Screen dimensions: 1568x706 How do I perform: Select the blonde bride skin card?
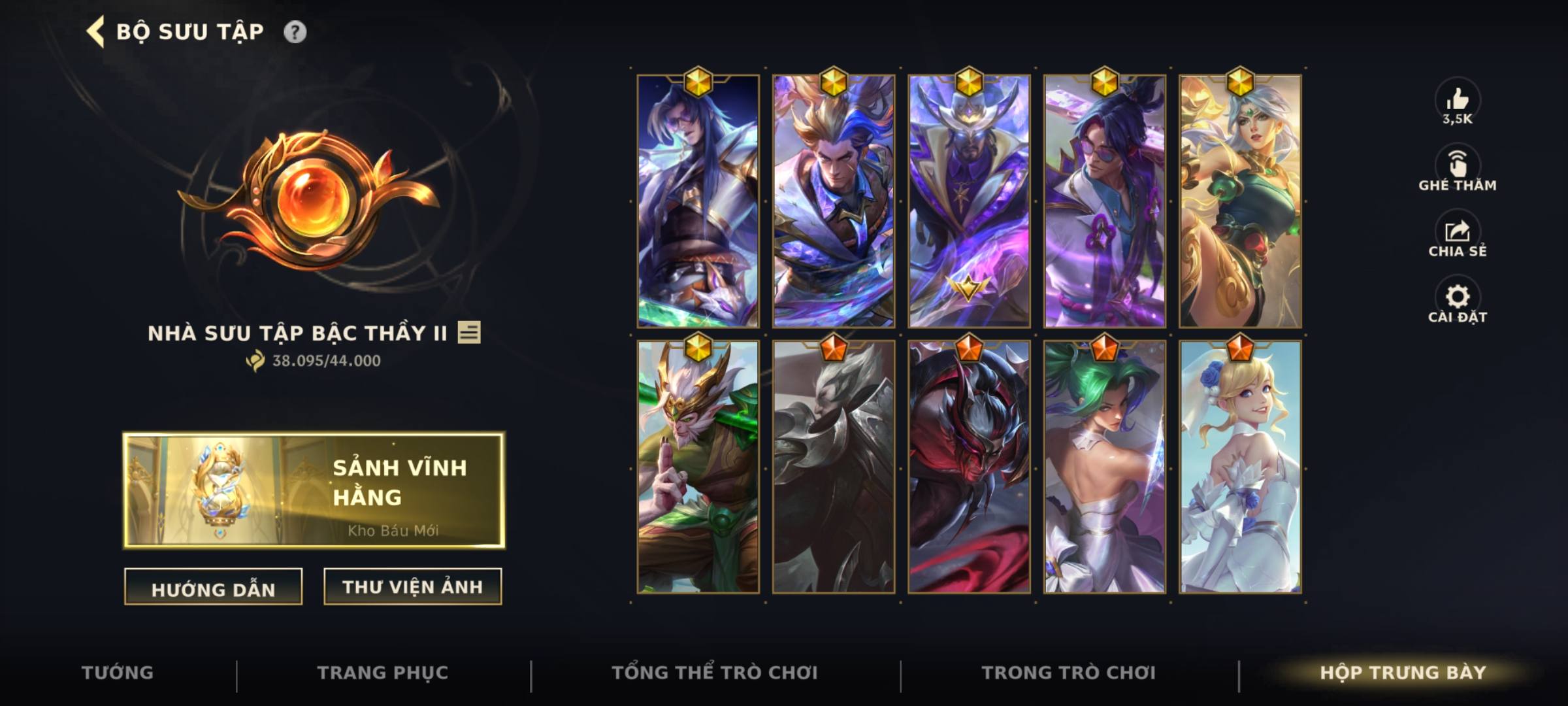1240,467
